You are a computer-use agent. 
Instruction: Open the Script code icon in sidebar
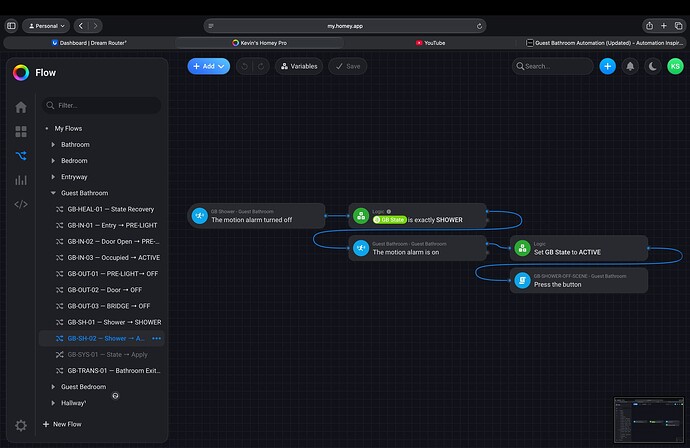click(21, 204)
